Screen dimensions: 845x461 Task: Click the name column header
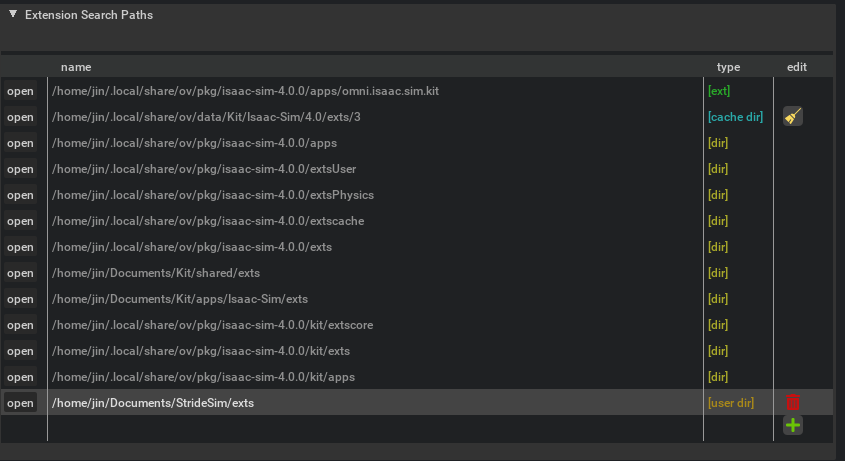point(76,67)
